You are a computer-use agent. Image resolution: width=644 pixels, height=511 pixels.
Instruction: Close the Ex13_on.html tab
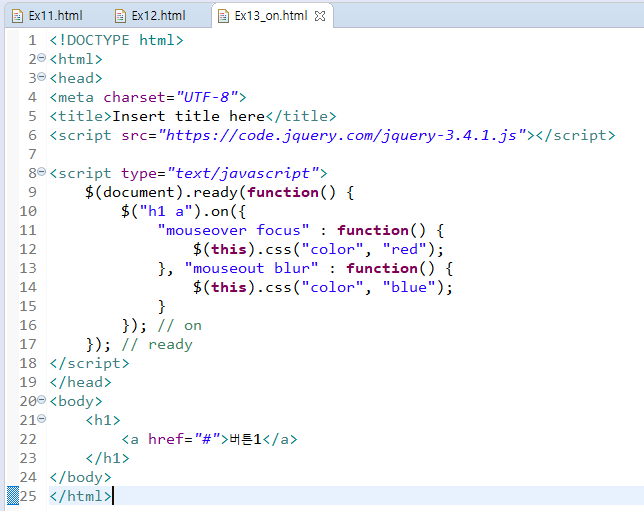click(320, 16)
